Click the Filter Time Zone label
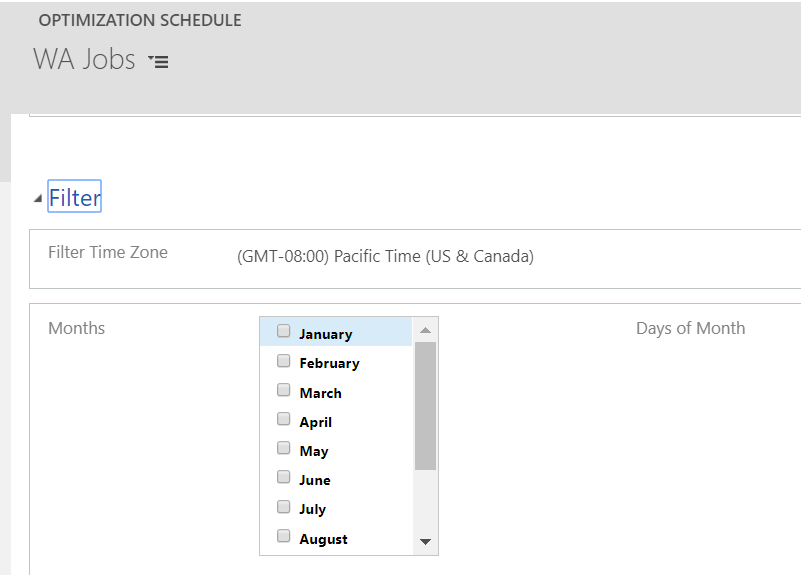 [108, 252]
